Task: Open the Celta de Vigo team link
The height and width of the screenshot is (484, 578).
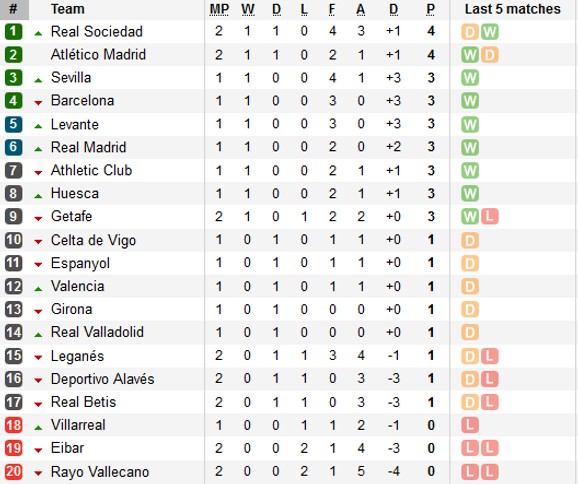Action: pyautogui.click(x=93, y=240)
